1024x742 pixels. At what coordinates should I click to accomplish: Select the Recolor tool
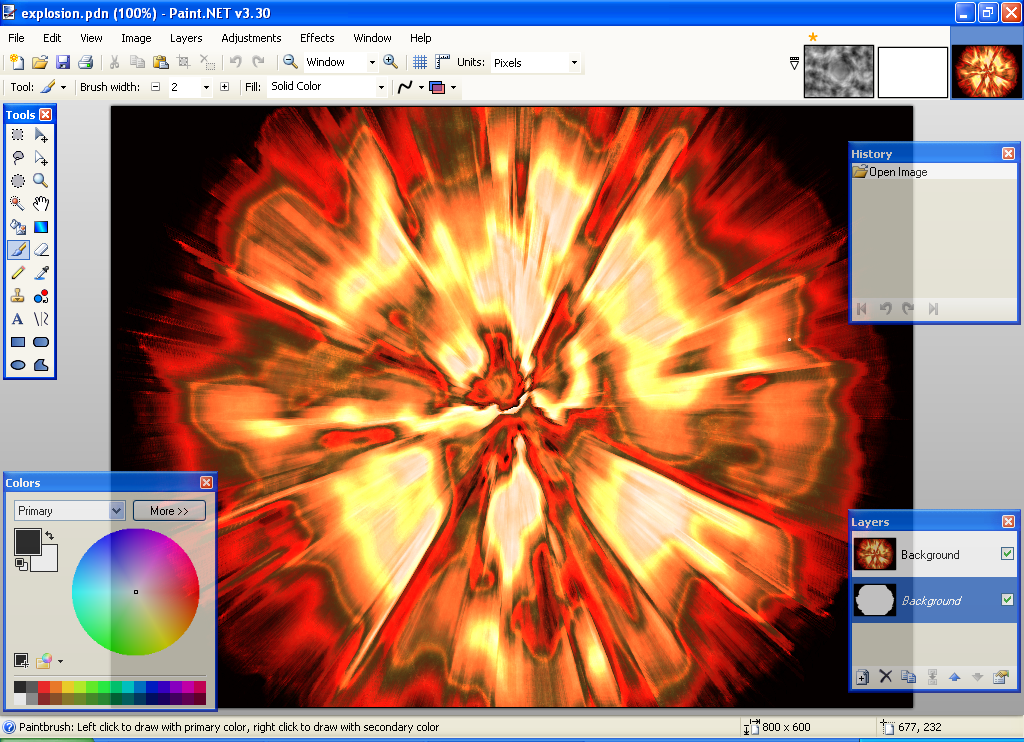(x=41, y=296)
